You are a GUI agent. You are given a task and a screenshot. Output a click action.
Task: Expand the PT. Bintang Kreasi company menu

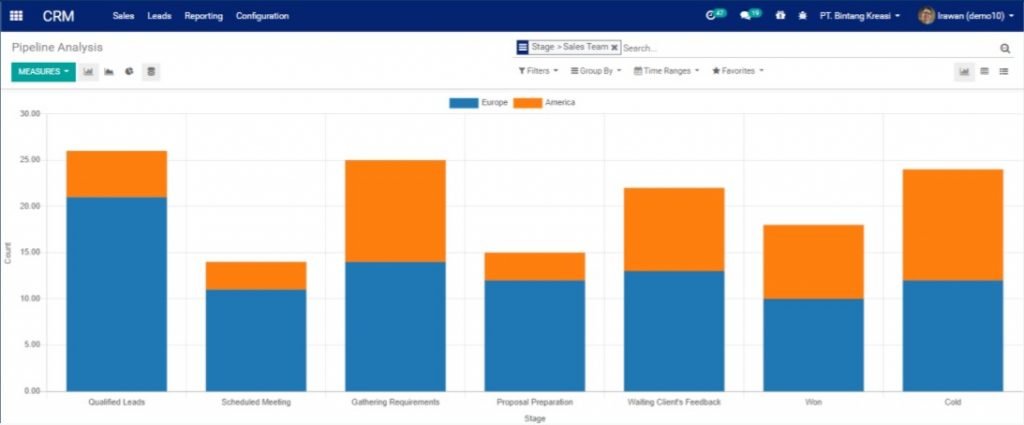[x=859, y=16]
